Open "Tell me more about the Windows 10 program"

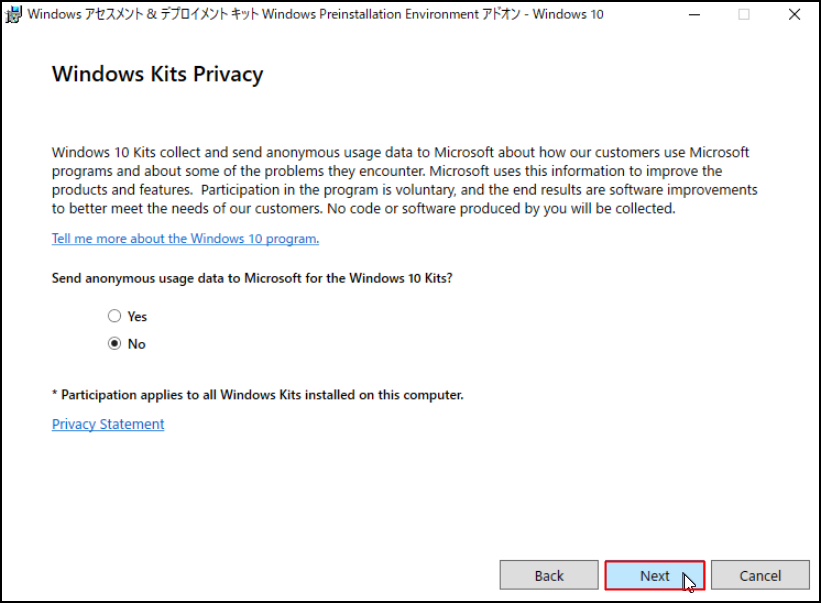point(185,239)
